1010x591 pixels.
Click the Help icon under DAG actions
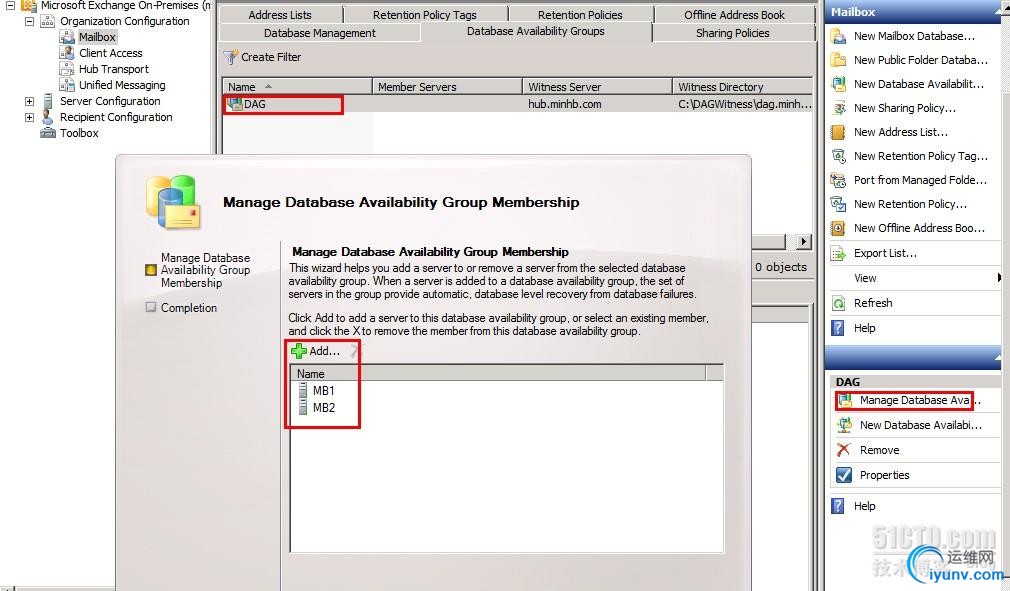click(x=838, y=506)
